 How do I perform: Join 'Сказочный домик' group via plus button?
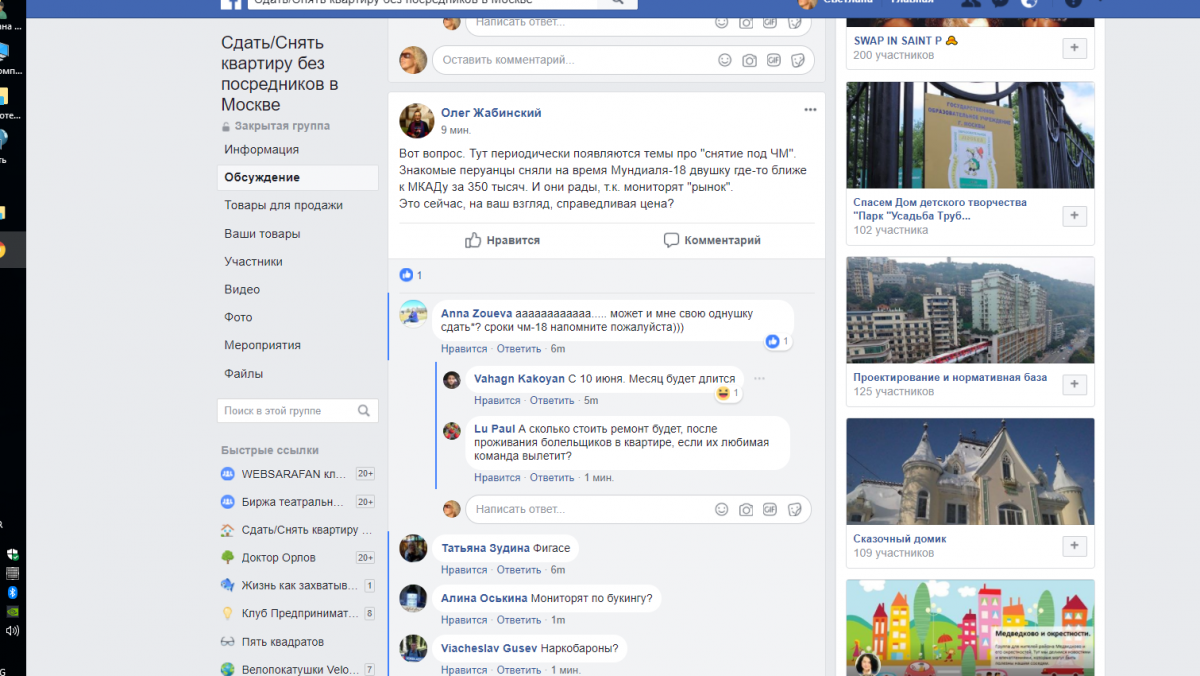click(x=1075, y=546)
